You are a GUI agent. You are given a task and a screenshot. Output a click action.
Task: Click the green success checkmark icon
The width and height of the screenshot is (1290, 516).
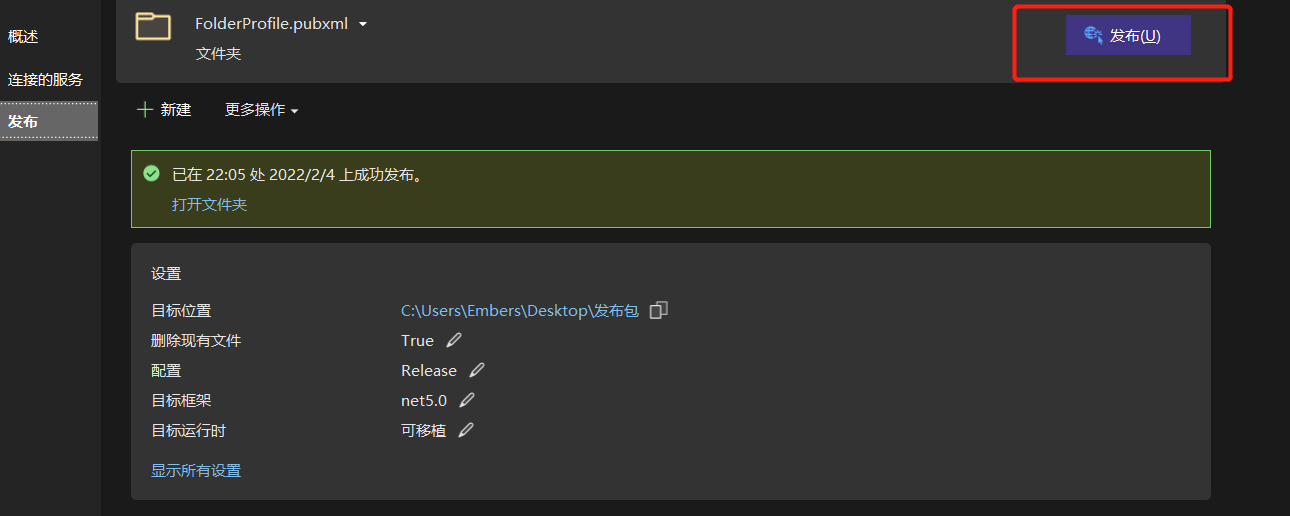pos(151,174)
